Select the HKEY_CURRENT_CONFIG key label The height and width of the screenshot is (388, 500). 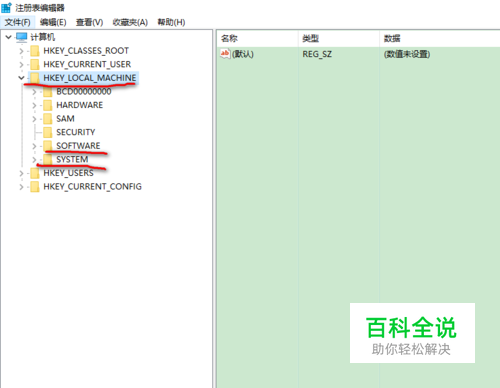92,187
